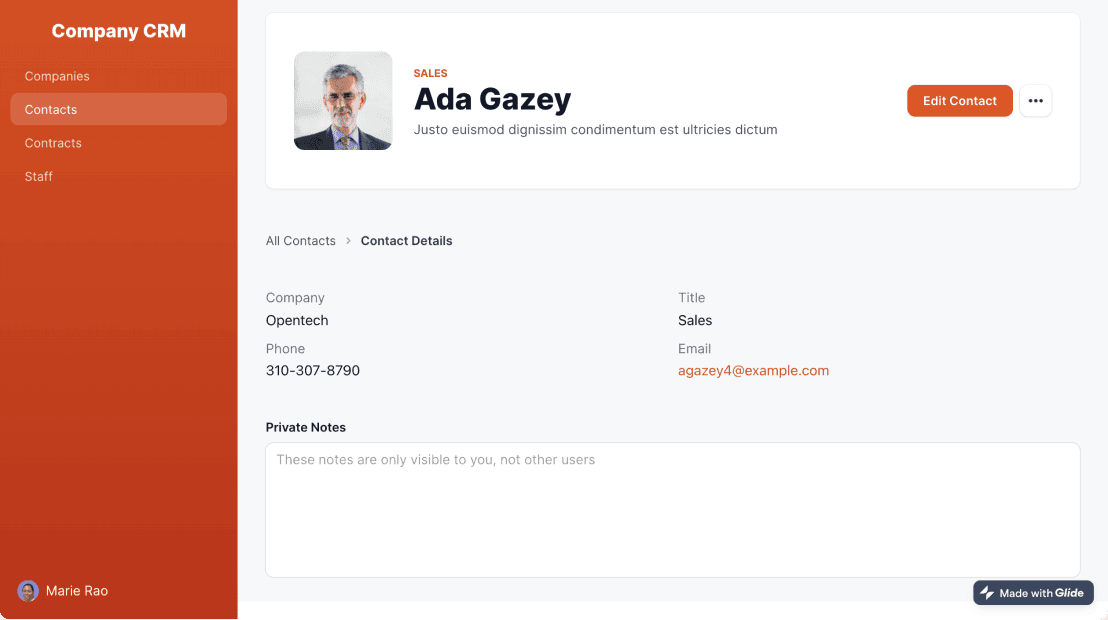1108x620 pixels.
Task: Click the phone number 310-307-8790
Action: click(313, 371)
